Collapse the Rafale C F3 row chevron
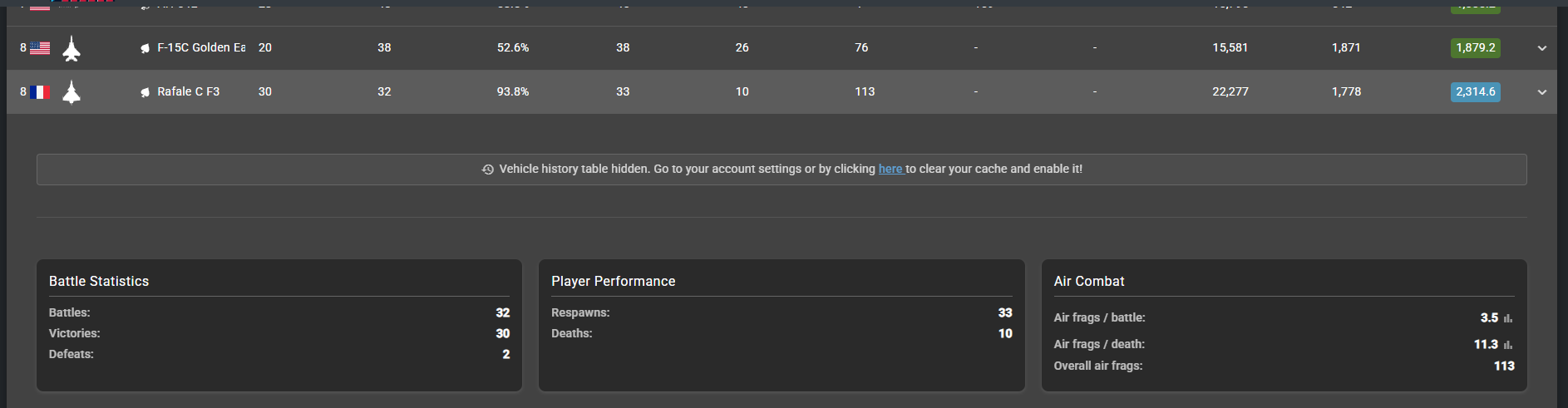The height and width of the screenshot is (408, 1568). point(1542,92)
